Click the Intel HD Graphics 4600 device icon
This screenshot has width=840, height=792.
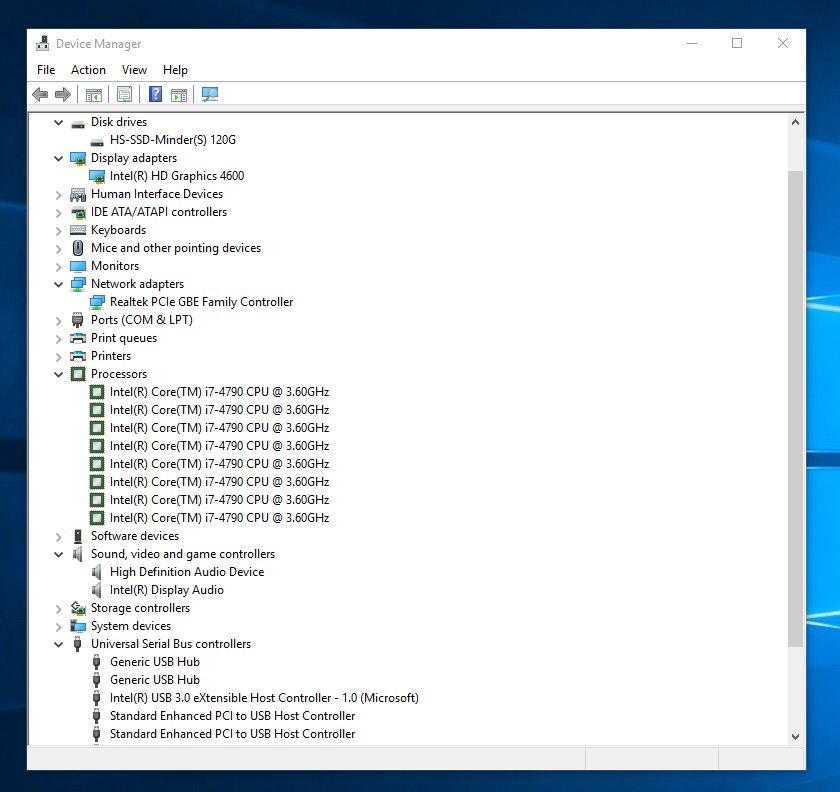pyautogui.click(x=97, y=176)
